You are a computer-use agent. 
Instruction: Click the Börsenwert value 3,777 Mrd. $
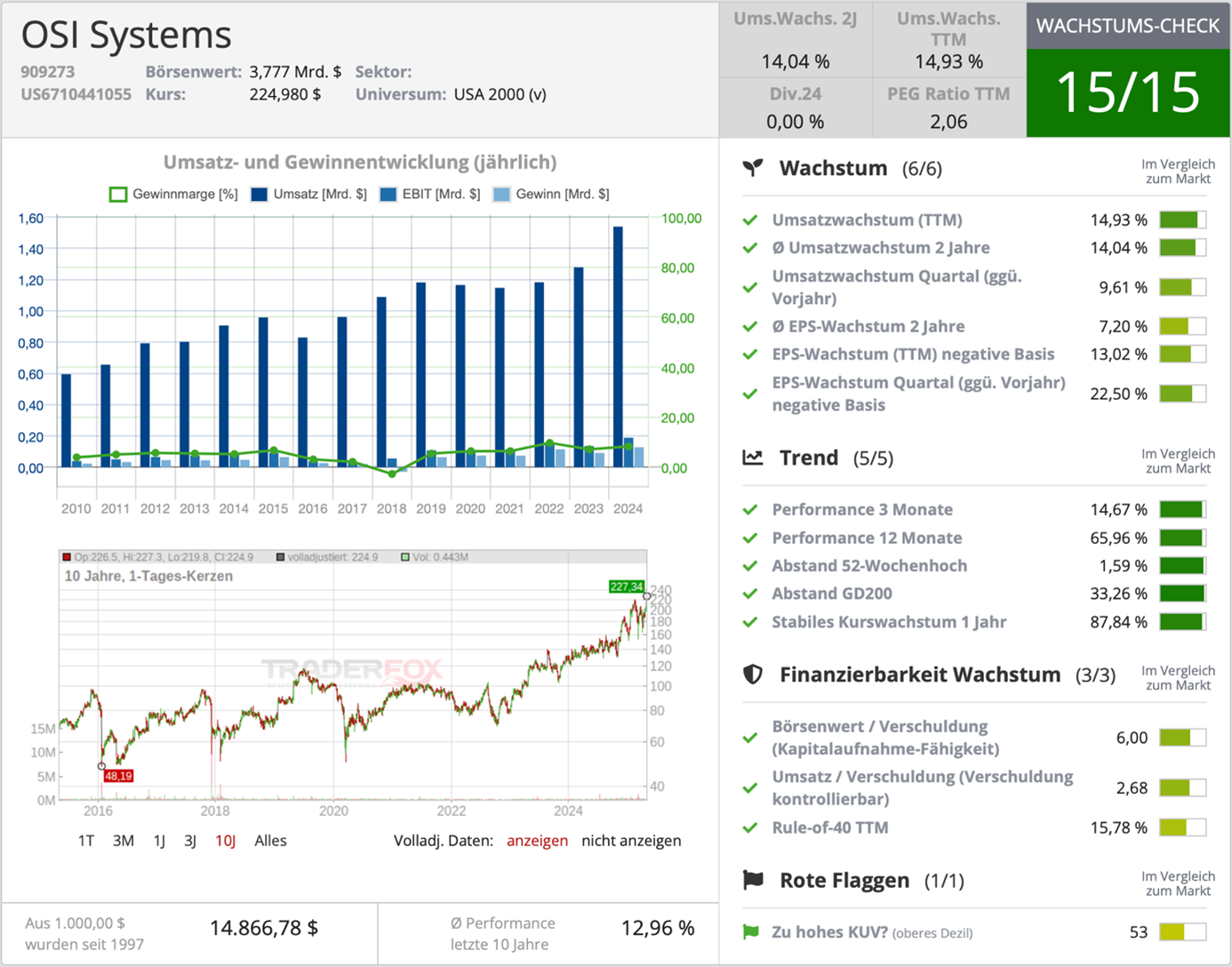(295, 72)
